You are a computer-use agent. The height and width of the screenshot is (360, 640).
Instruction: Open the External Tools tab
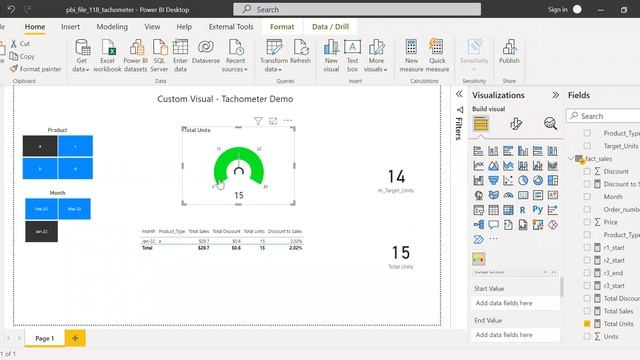231,27
